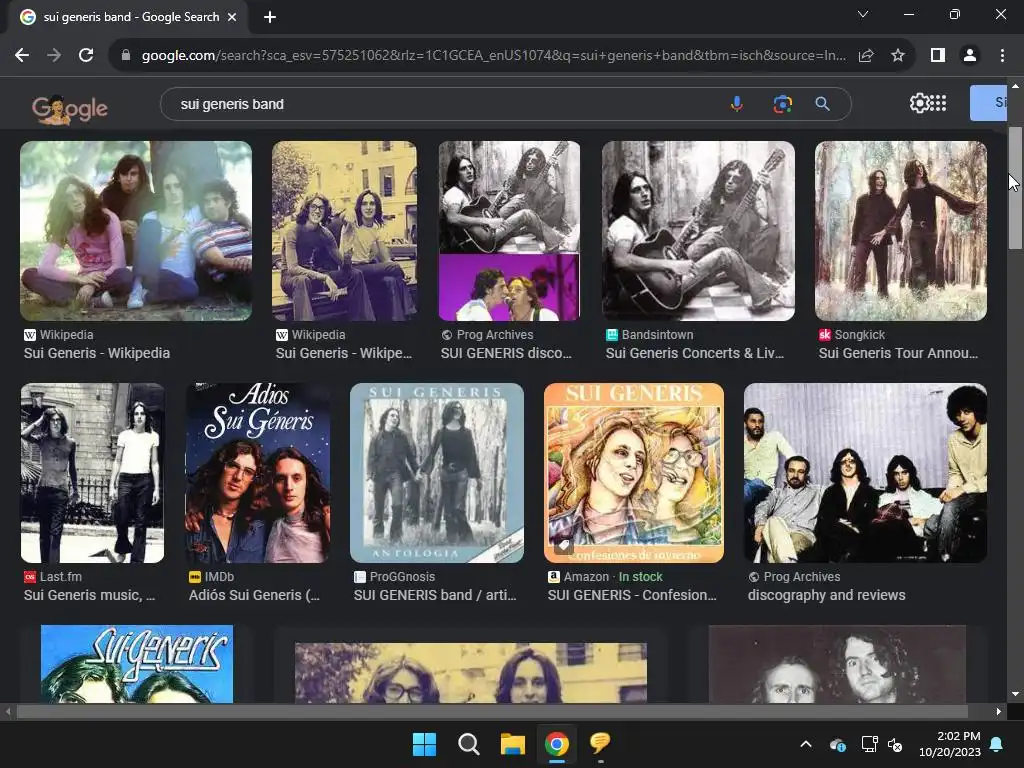Open the Windows Start menu
Screen dimensions: 1024x768
tap(424, 744)
